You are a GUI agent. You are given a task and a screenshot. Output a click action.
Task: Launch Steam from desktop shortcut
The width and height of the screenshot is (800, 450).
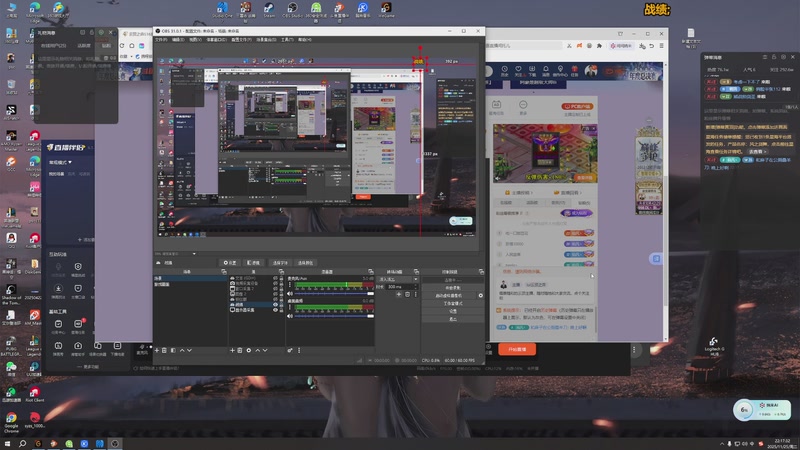tap(269, 9)
